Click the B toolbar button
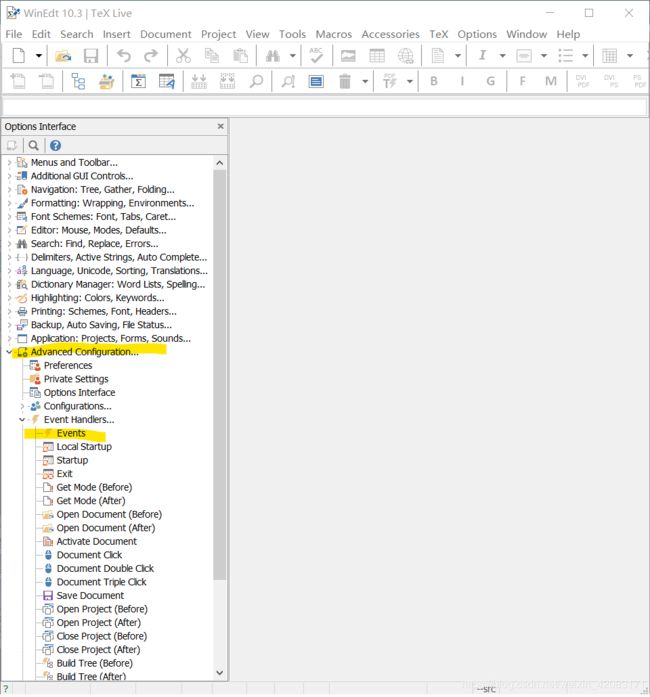The width and height of the screenshot is (650, 697). 434,81
